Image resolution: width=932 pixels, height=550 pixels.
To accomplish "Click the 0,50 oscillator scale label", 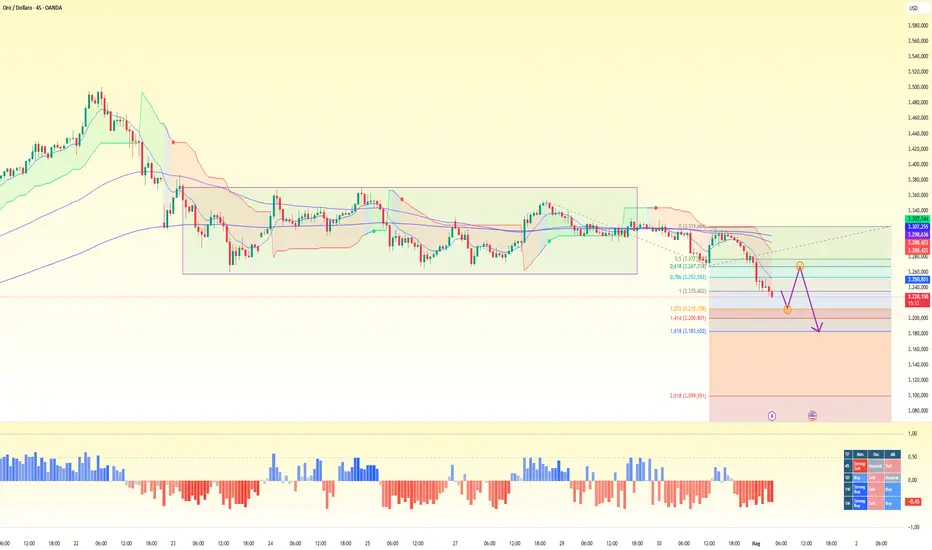I will pos(912,457).
